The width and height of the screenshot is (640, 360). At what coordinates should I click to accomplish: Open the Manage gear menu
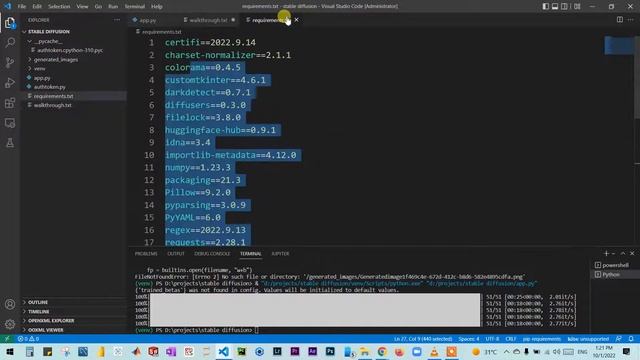pos(10,324)
